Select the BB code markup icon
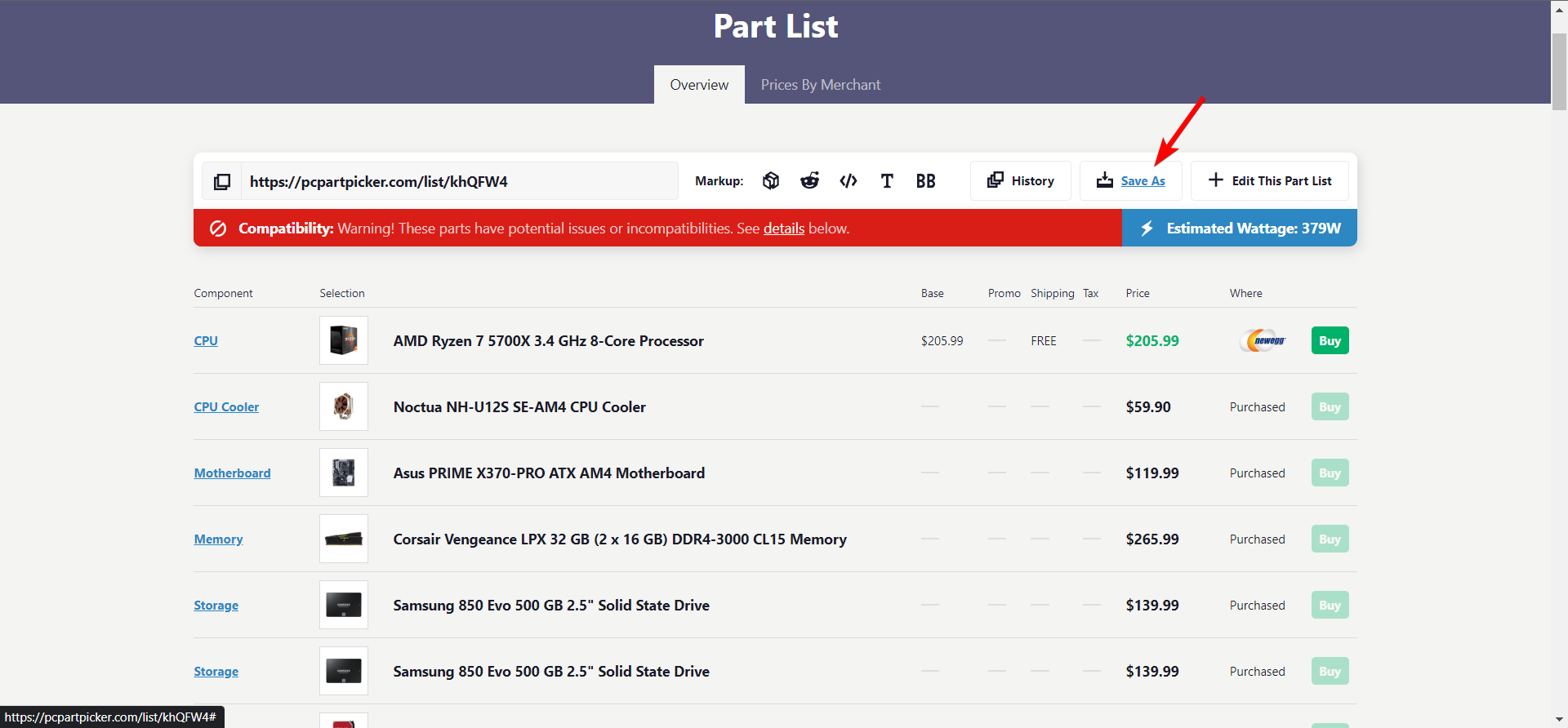This screenshot has height=728, width=1568. coord(925,181)
